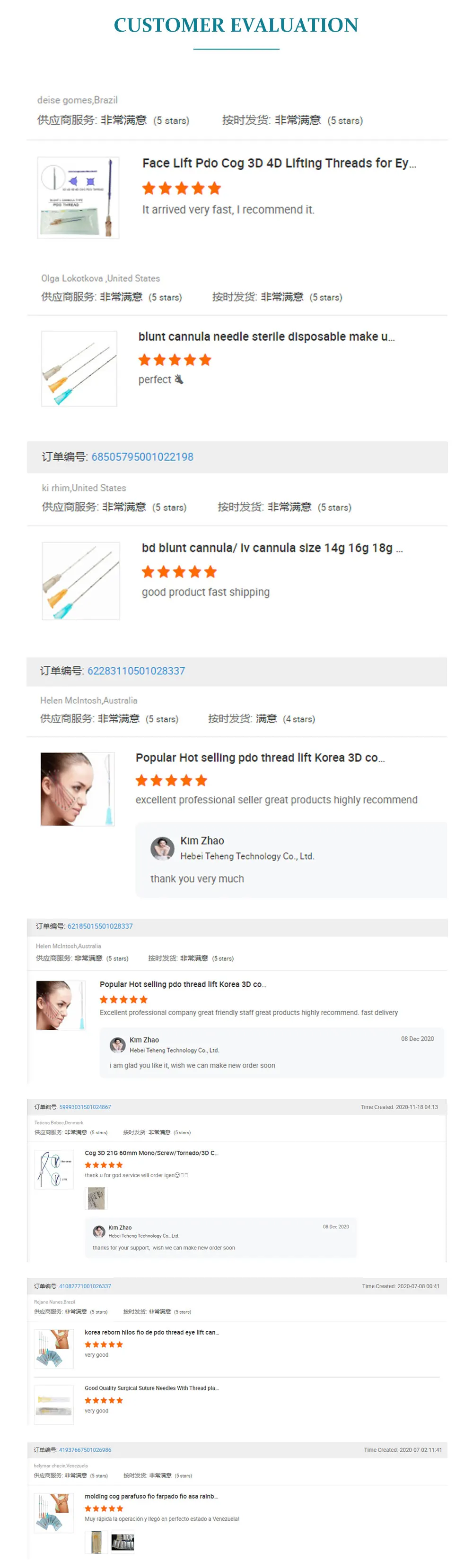This screenshot has width=473, height=1568.
Task: Click five-star rating under bd blunt cannula
Action: pyautogui.click(x=179, y=571)
